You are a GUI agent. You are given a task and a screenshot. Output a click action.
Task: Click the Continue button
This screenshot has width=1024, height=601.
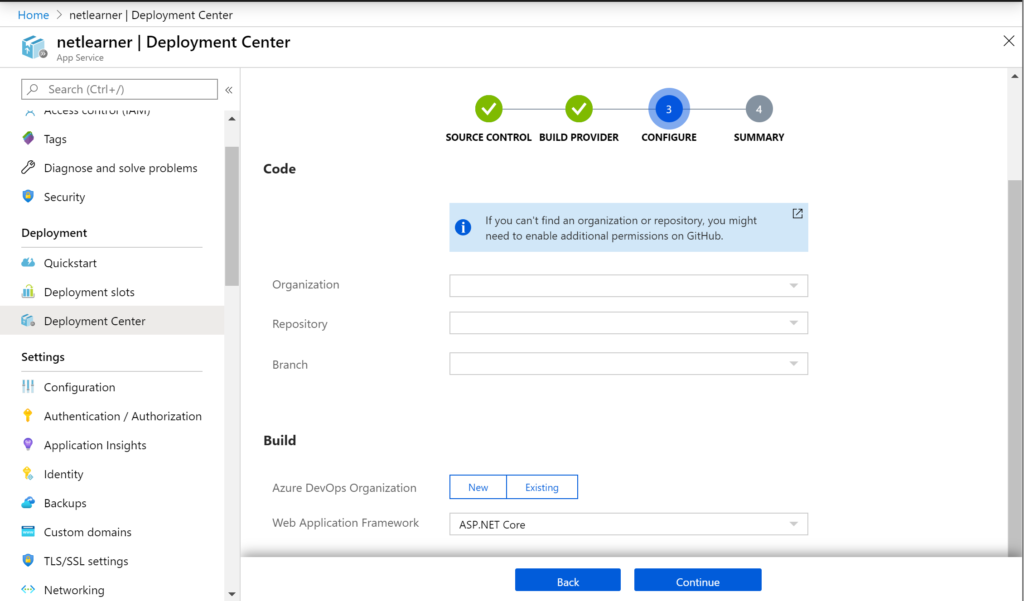pos(697,581)
